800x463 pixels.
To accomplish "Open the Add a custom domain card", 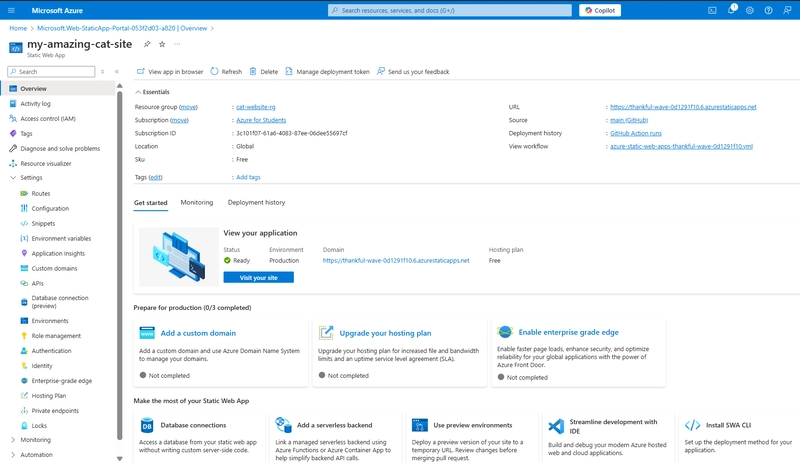I will [220, 353].
